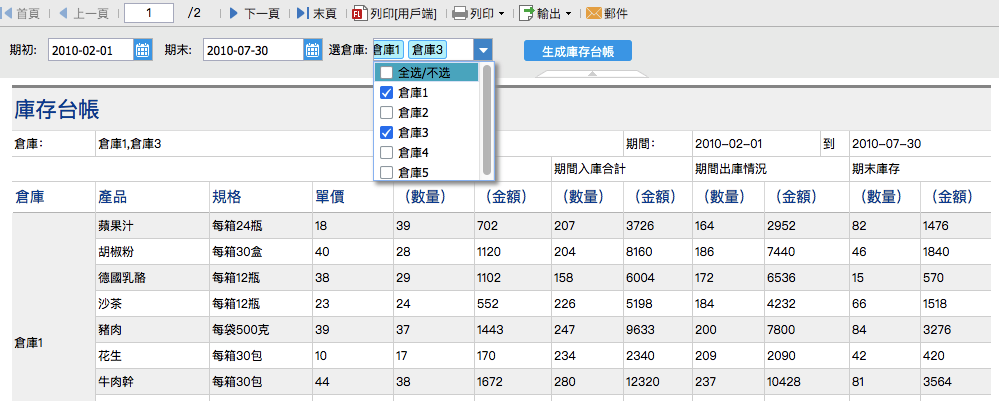Click the page number input field
The image size is (999, 401).
(150, 14)
